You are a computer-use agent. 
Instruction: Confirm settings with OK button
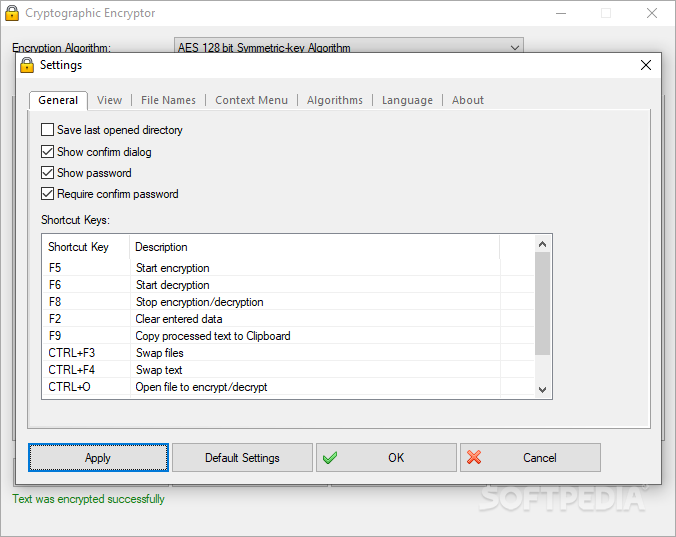[x=386, y=458]
